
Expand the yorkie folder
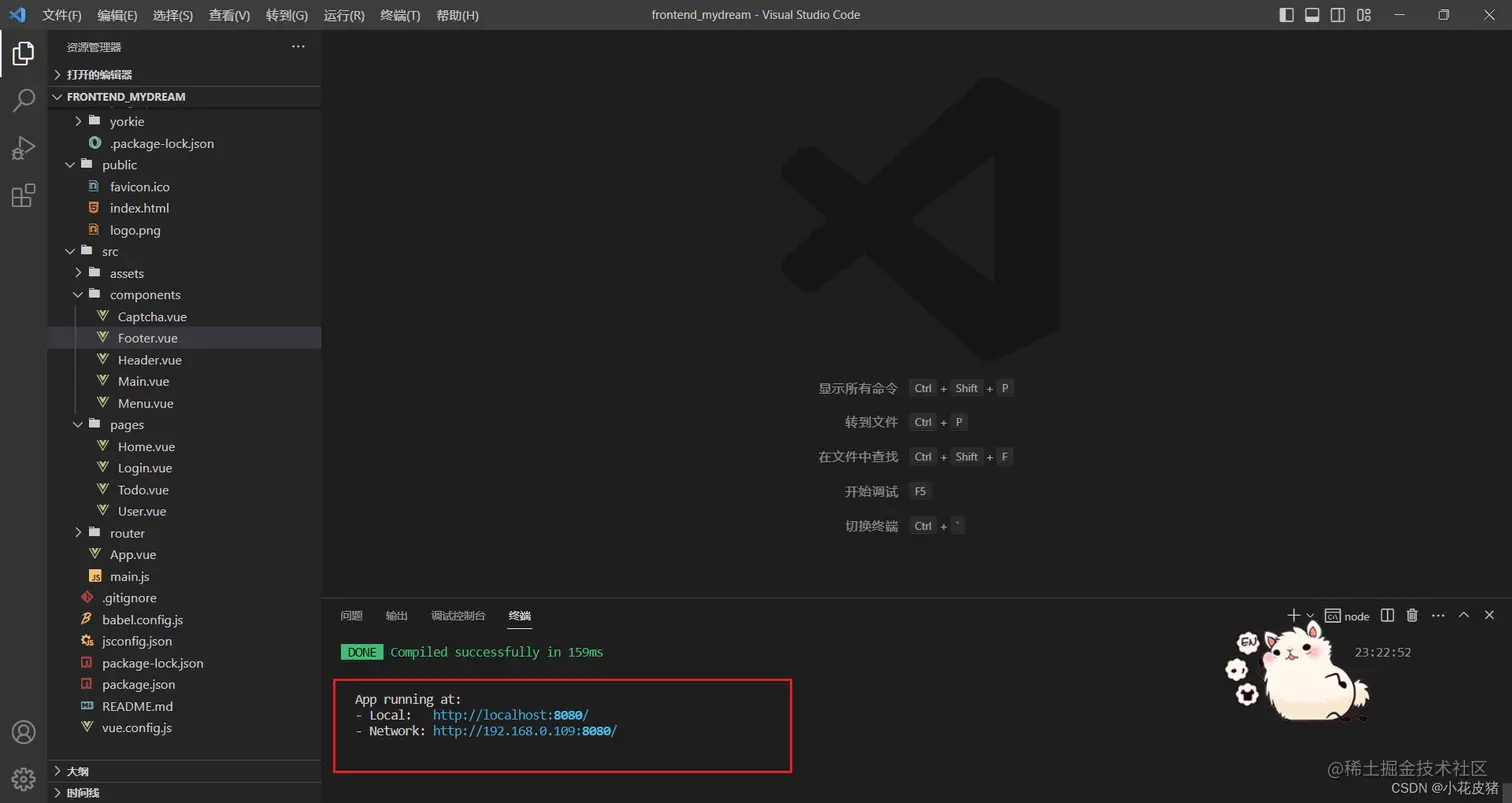tap(185, 122)
